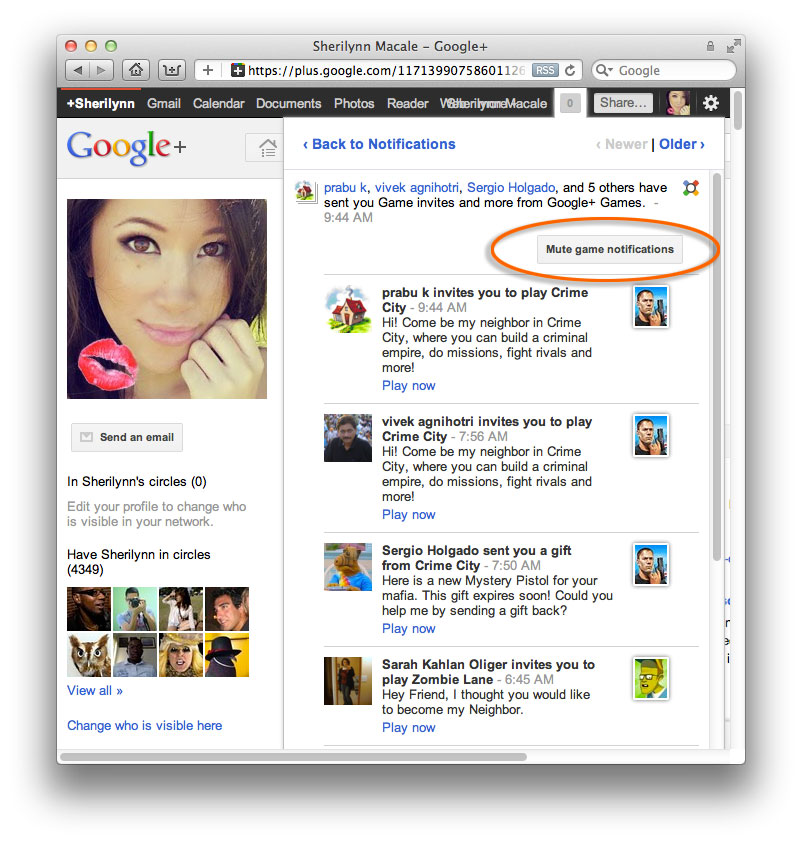Open Top Sites crown icon in toolbar
This screenshot has height=843, width=802.
point(171,70)
